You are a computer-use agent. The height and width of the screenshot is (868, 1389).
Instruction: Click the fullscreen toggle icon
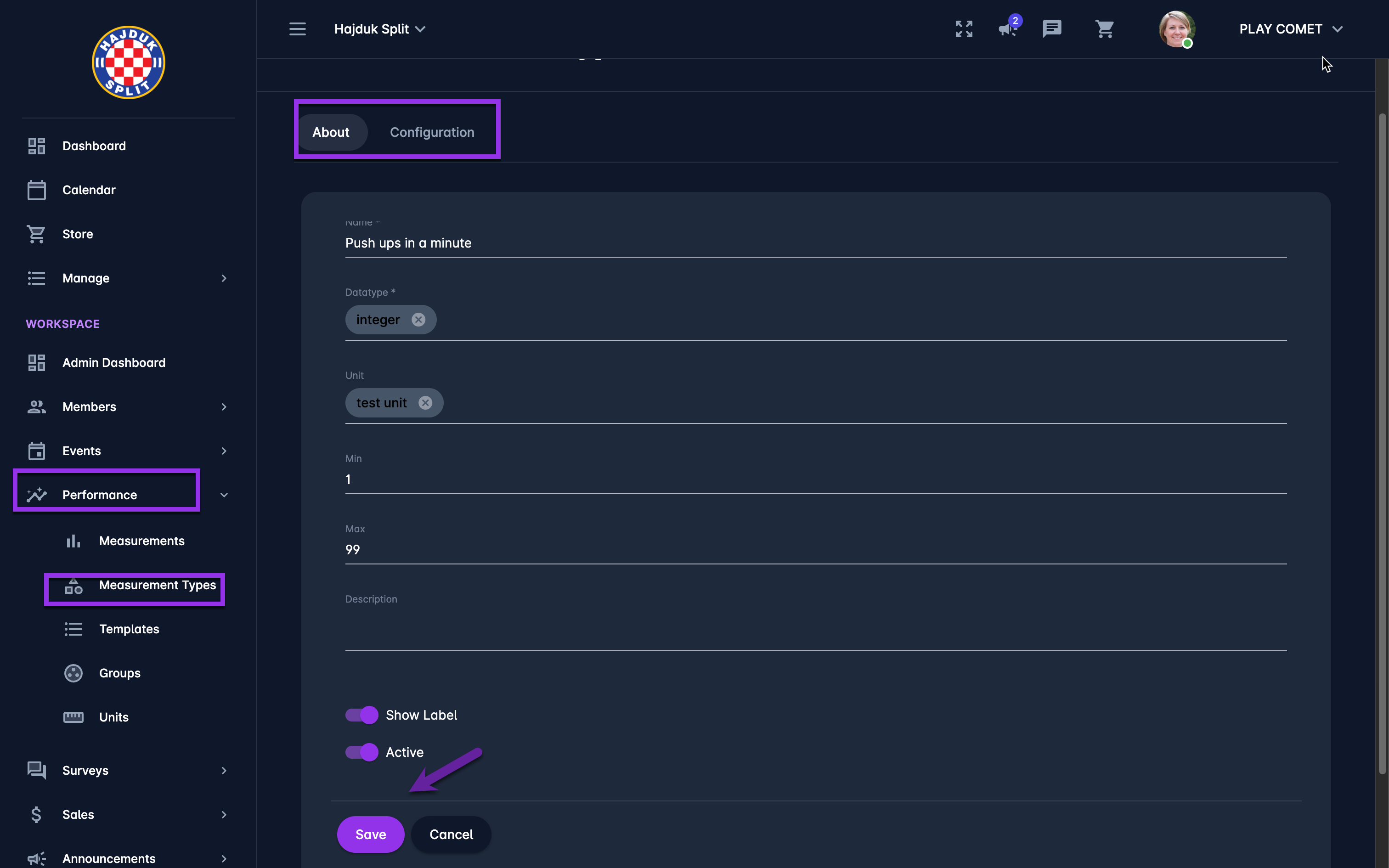tap(964, 28)
